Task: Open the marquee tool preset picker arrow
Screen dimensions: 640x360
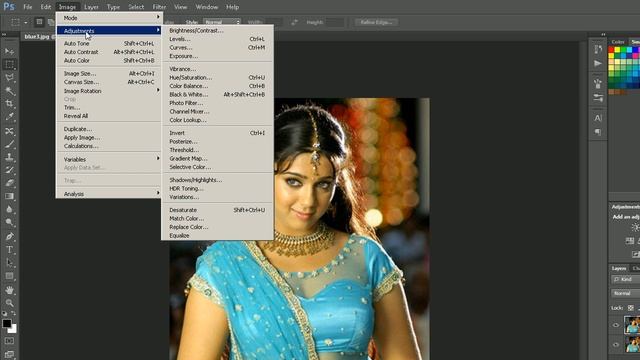Action: [25, 22]
